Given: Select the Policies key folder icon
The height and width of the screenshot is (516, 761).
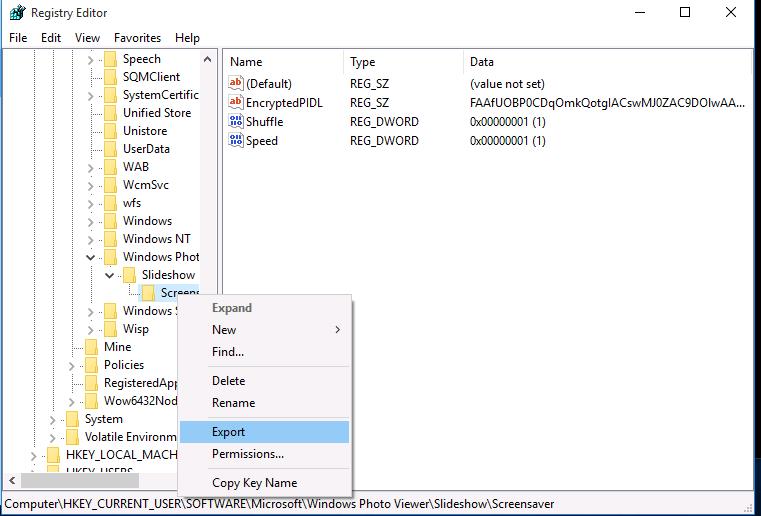Looking at the screenshot, I should pyautogui.click(x=92, y=365).
